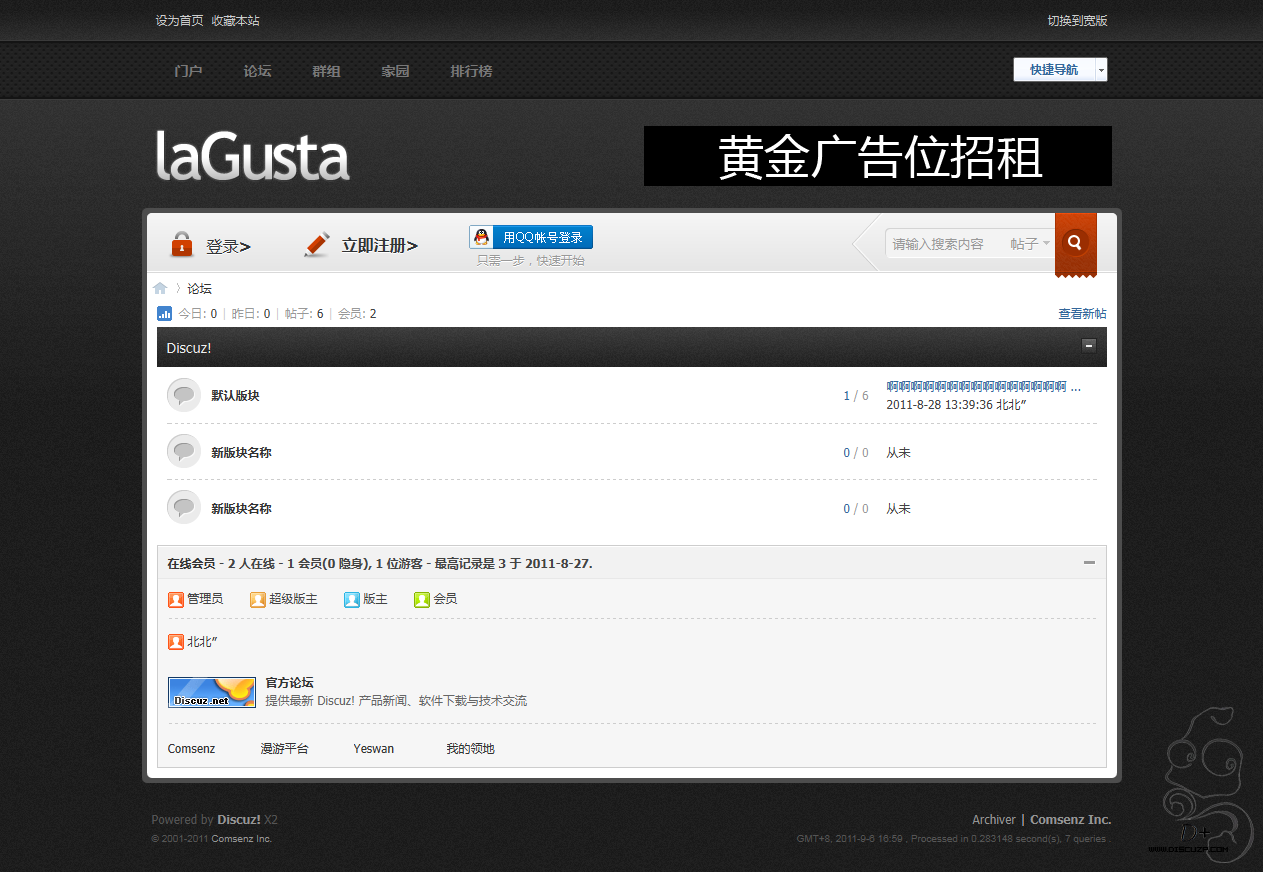
Task: Open the latest post link in 默认版块 row
Action: [x=984, y=386]
